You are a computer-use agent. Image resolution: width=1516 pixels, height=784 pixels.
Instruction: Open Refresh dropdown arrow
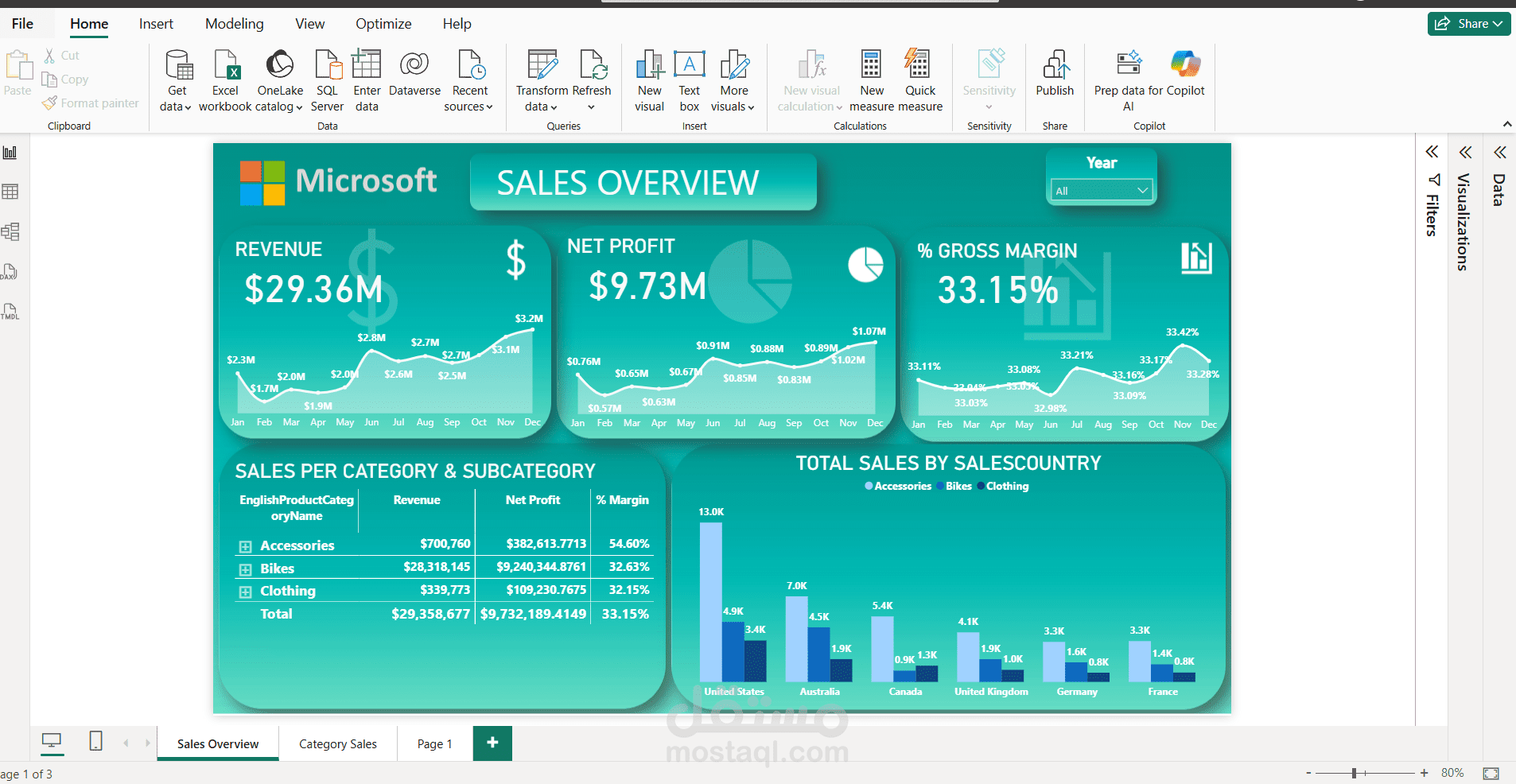pos(591,107)
